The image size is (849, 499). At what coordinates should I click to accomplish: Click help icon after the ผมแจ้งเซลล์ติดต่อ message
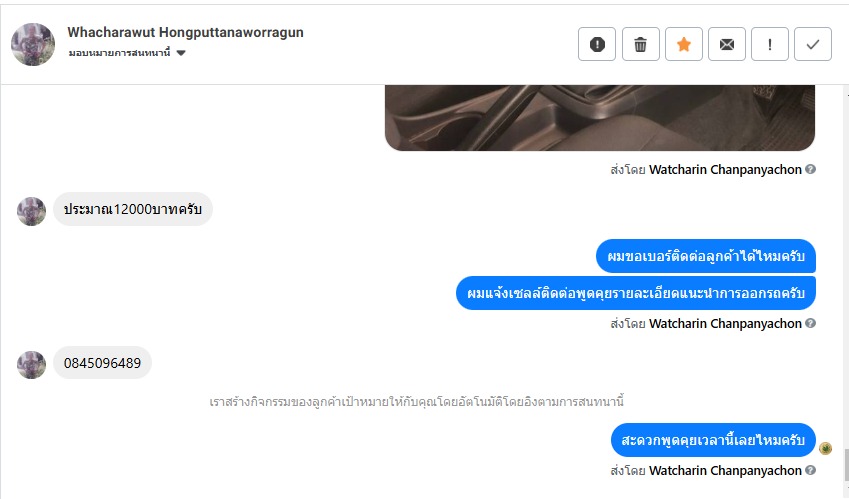click(x=811, y=323)
